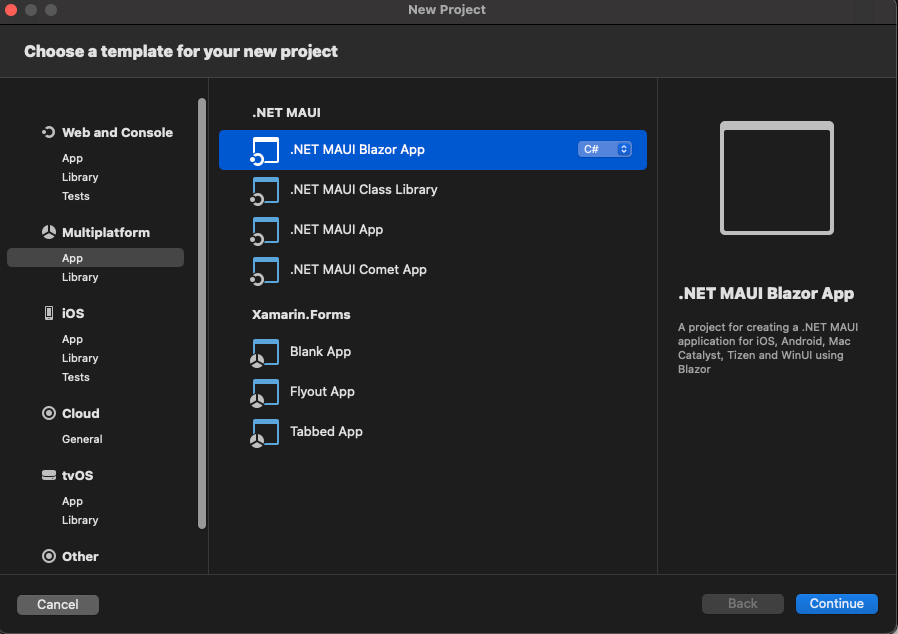This screenshot has width=898, height=634.
Task: Click the .NET MAUI Comet App template icon
Action: [265, 271]
